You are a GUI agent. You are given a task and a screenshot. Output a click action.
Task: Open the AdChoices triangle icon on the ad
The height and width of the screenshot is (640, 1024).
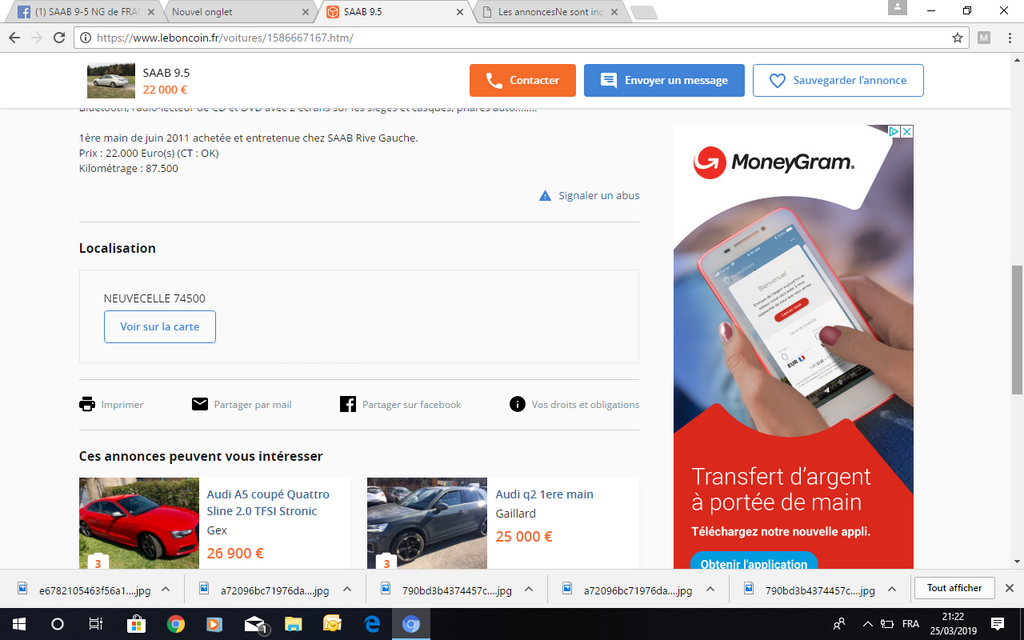tap(895, 131)
